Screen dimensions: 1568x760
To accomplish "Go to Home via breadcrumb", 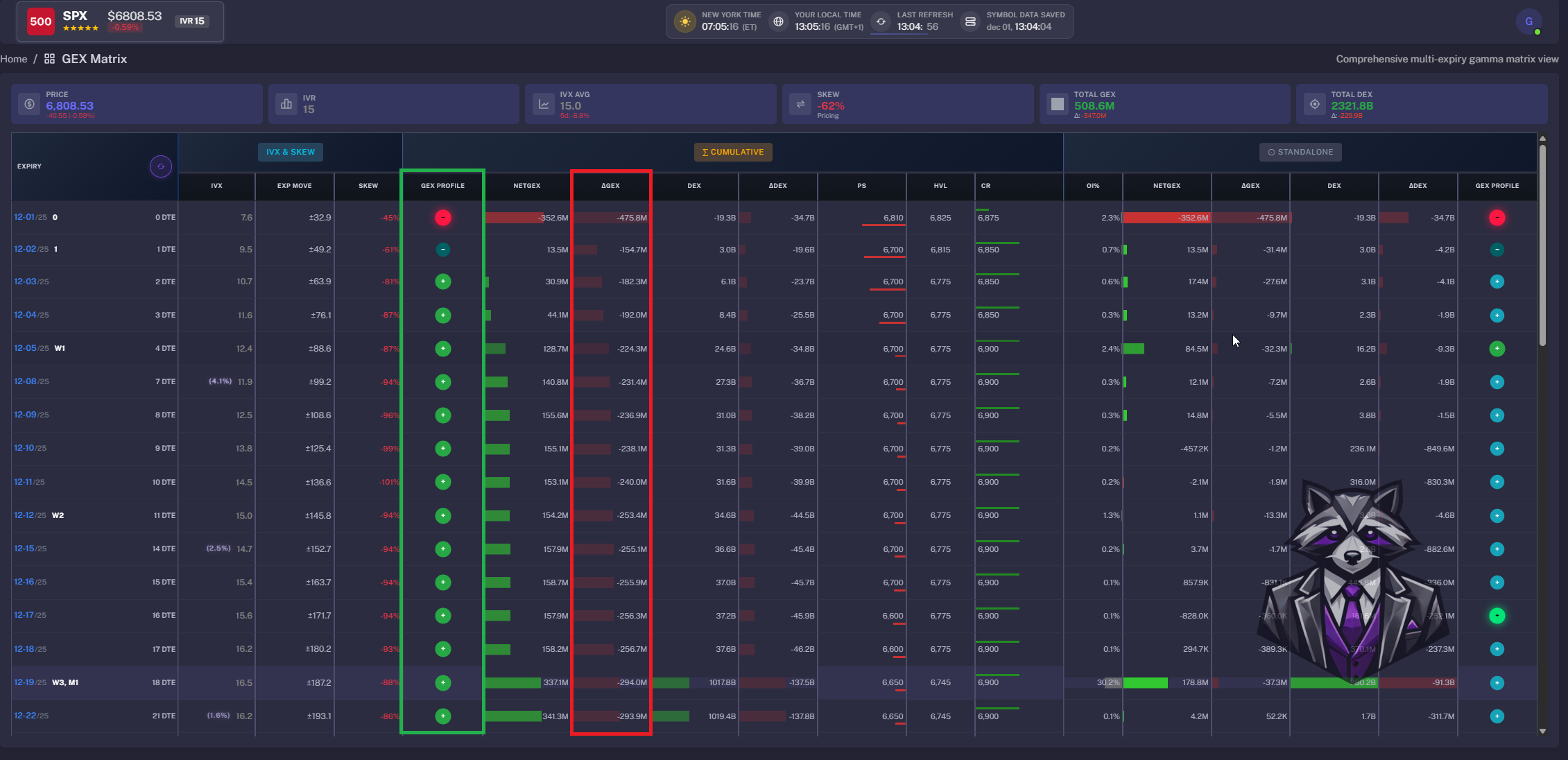I will point(14,59).
